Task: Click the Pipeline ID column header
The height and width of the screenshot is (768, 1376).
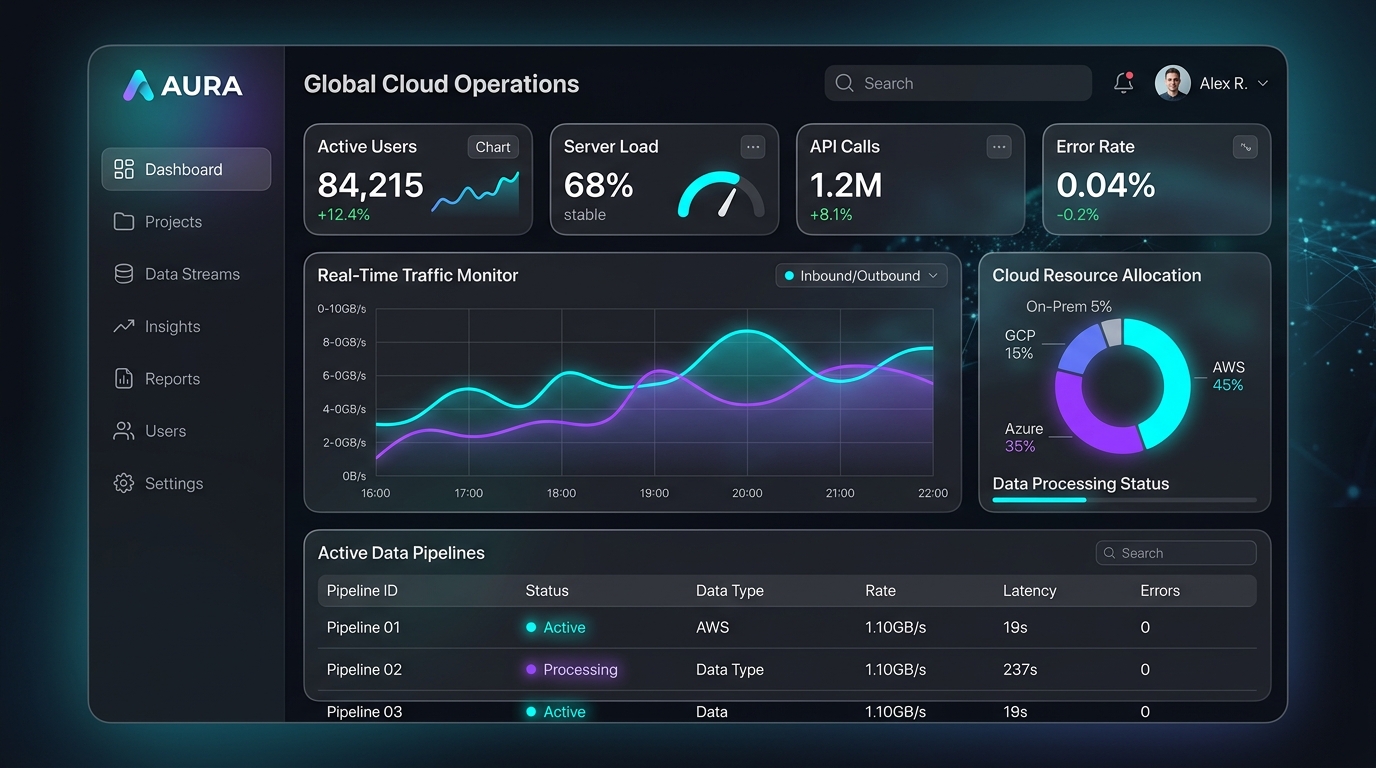Action: pos(362,591)
